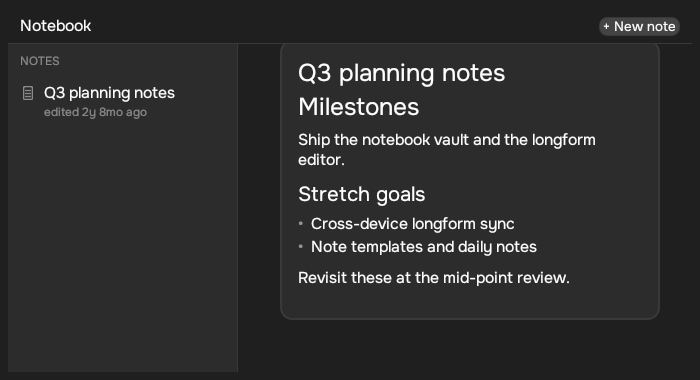The height and width of the screenshot is (380, 700).
Task: Click the Milestones heading
Action: 358,107
